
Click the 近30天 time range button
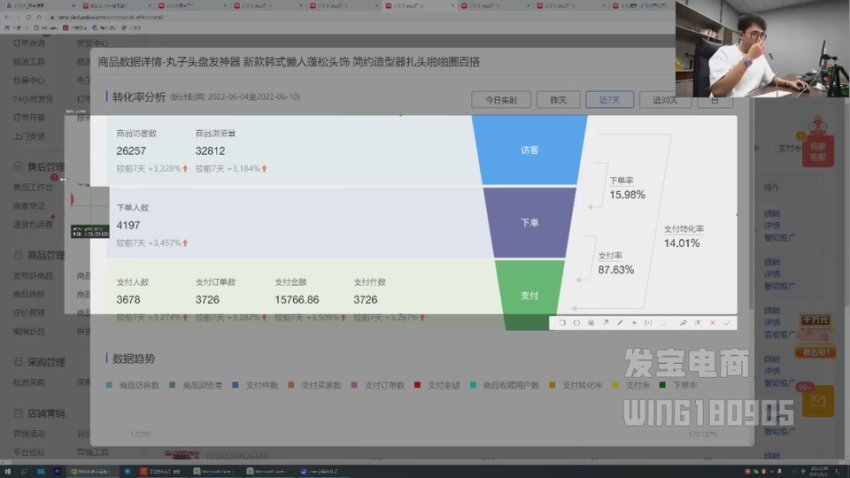pos(659,100)
